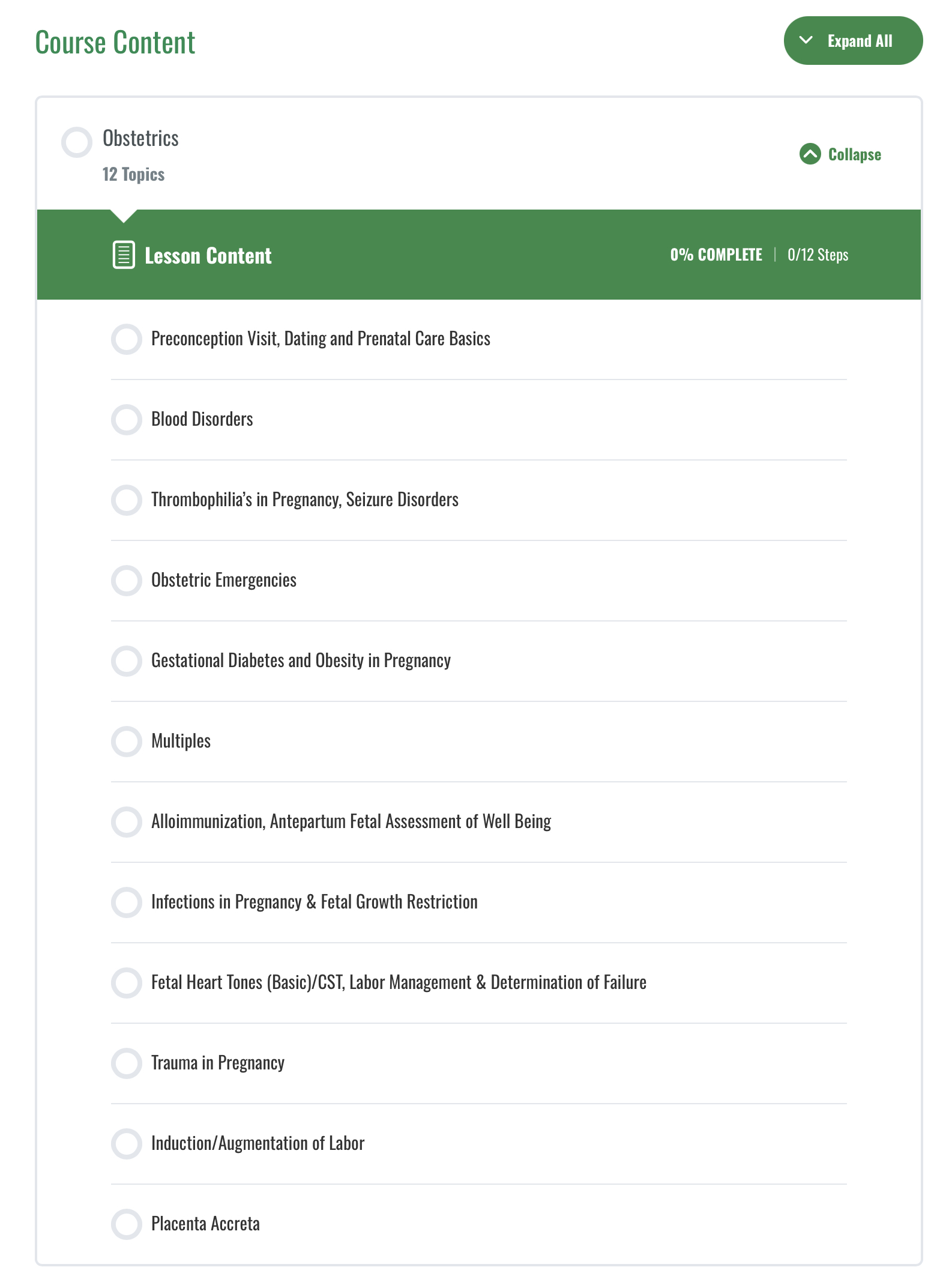Click the Placenta Accreta status circle
The image size is (952, 1279).
[127, 1224]
